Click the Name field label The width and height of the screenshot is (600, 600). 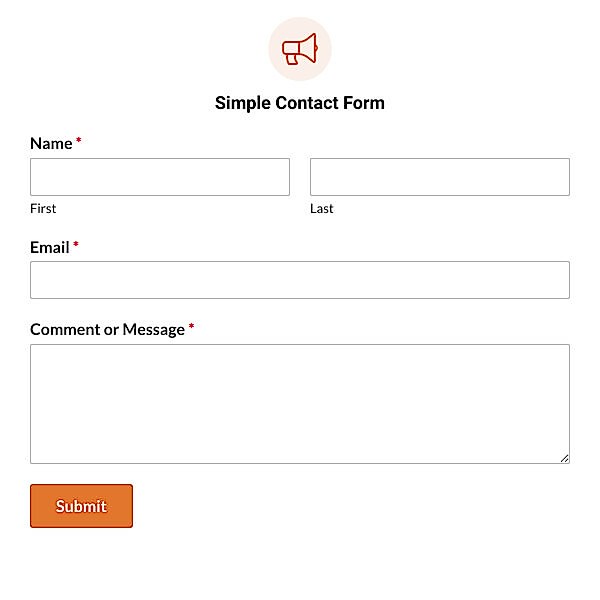pyautogui.click(x=51, y=143)
